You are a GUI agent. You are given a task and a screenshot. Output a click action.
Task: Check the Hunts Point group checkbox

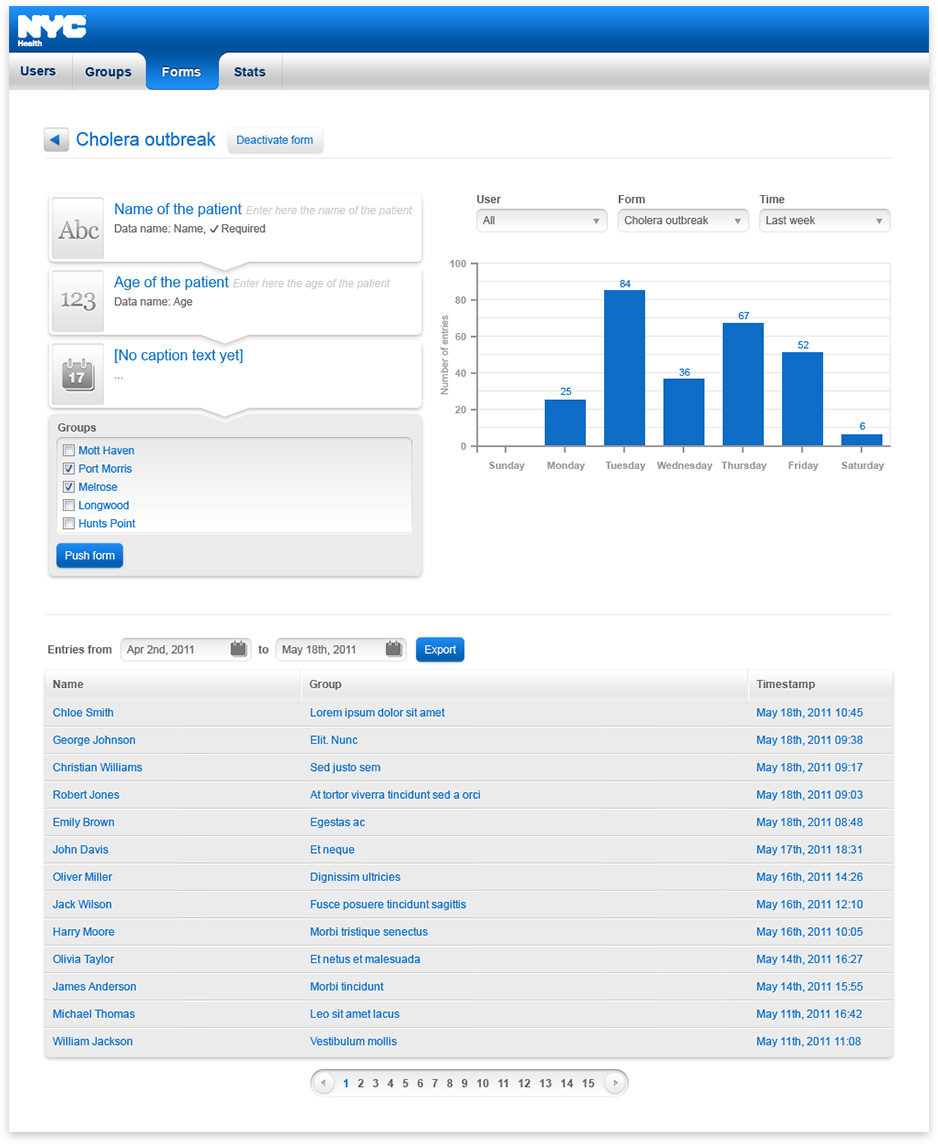pyautogui.click(x=69, y=523)
